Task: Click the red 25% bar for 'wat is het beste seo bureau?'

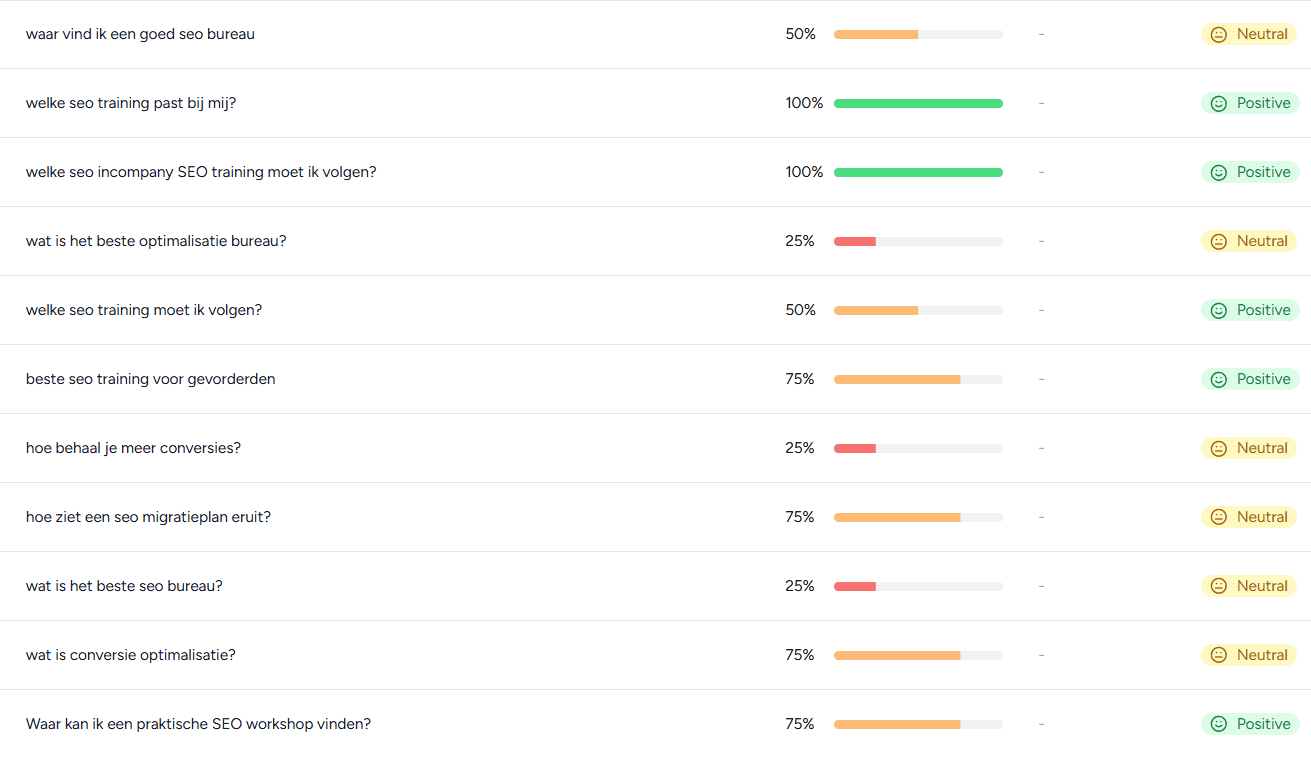Action: click(855, 586)
